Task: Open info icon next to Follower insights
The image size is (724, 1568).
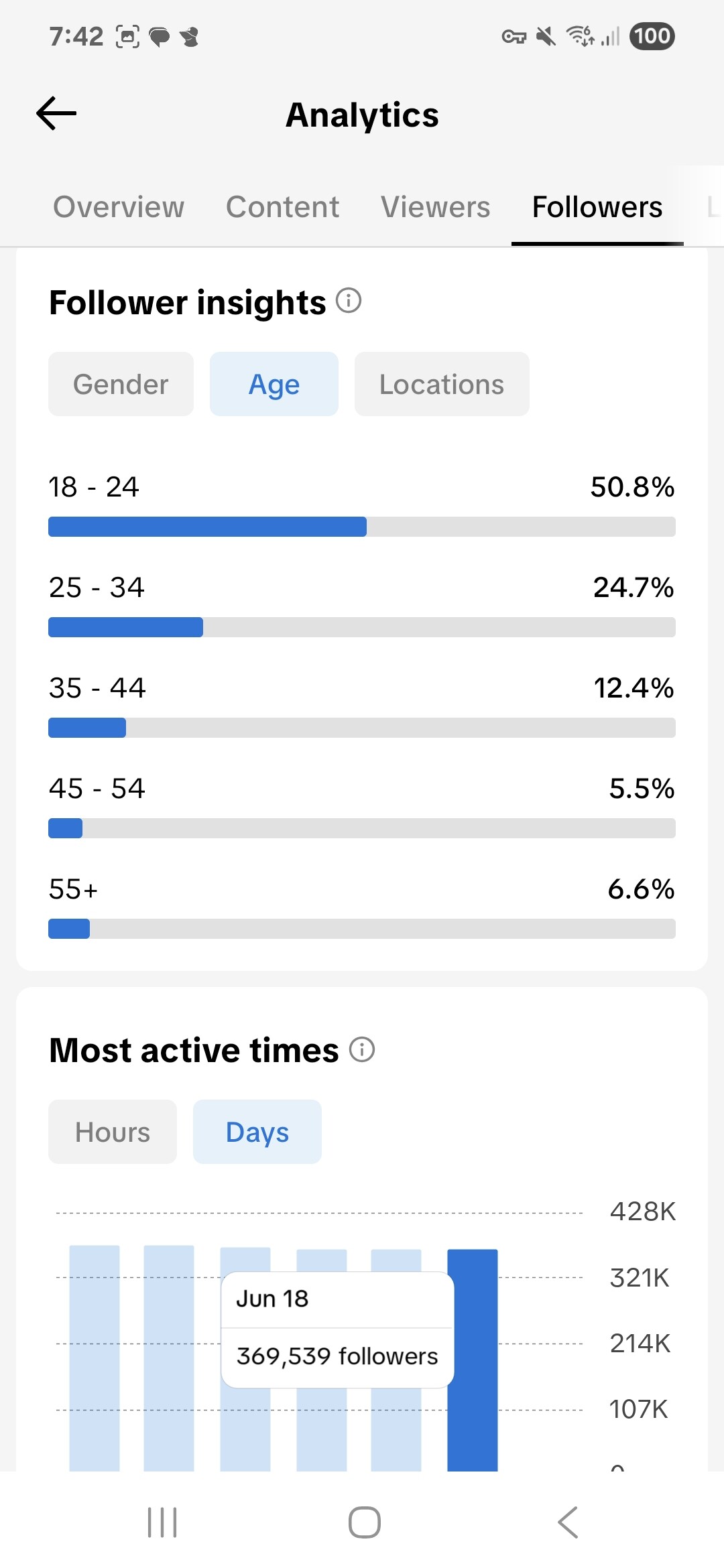Action: coord(349,301)
